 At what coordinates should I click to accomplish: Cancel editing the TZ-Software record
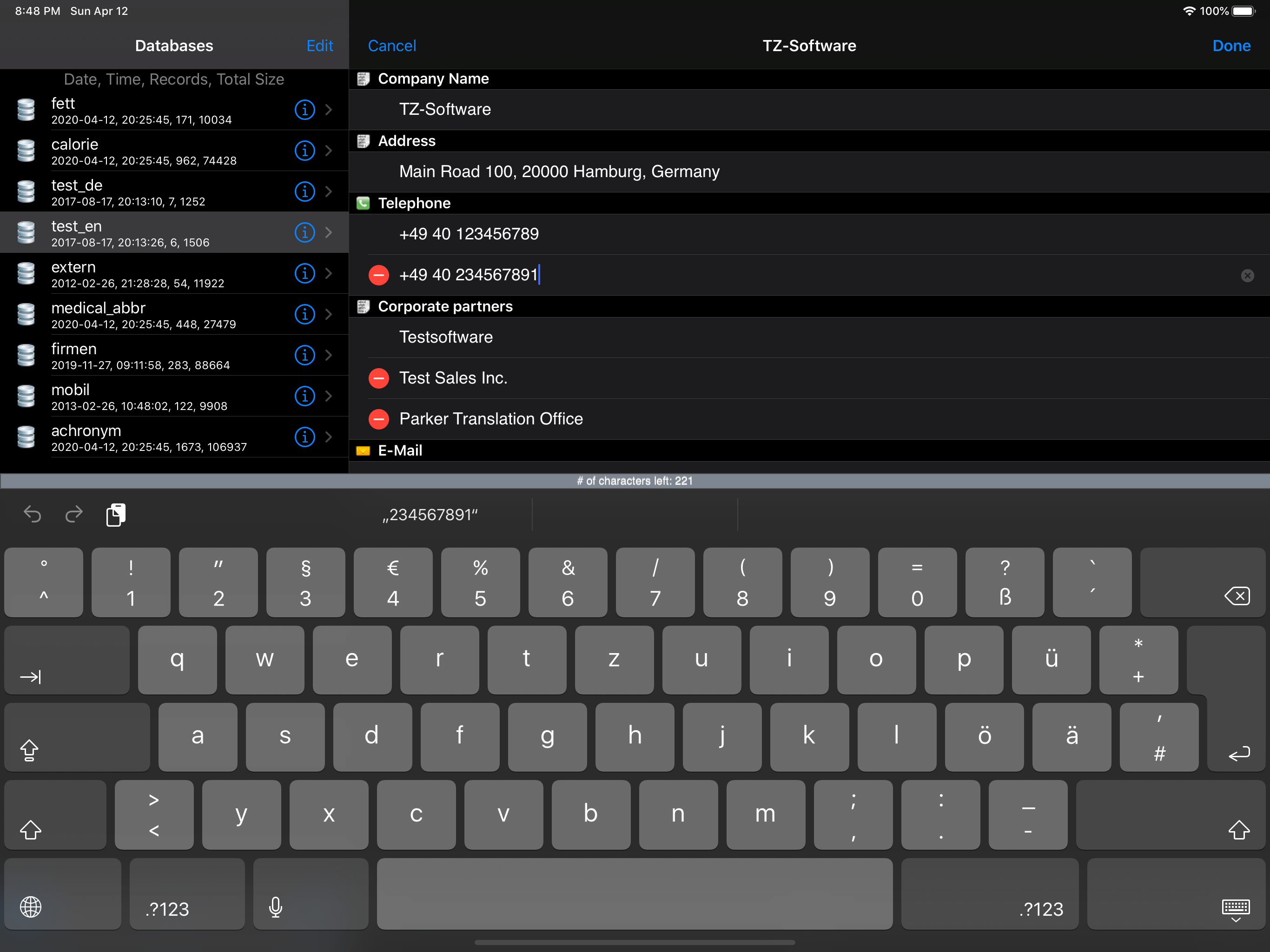(391, 46)
